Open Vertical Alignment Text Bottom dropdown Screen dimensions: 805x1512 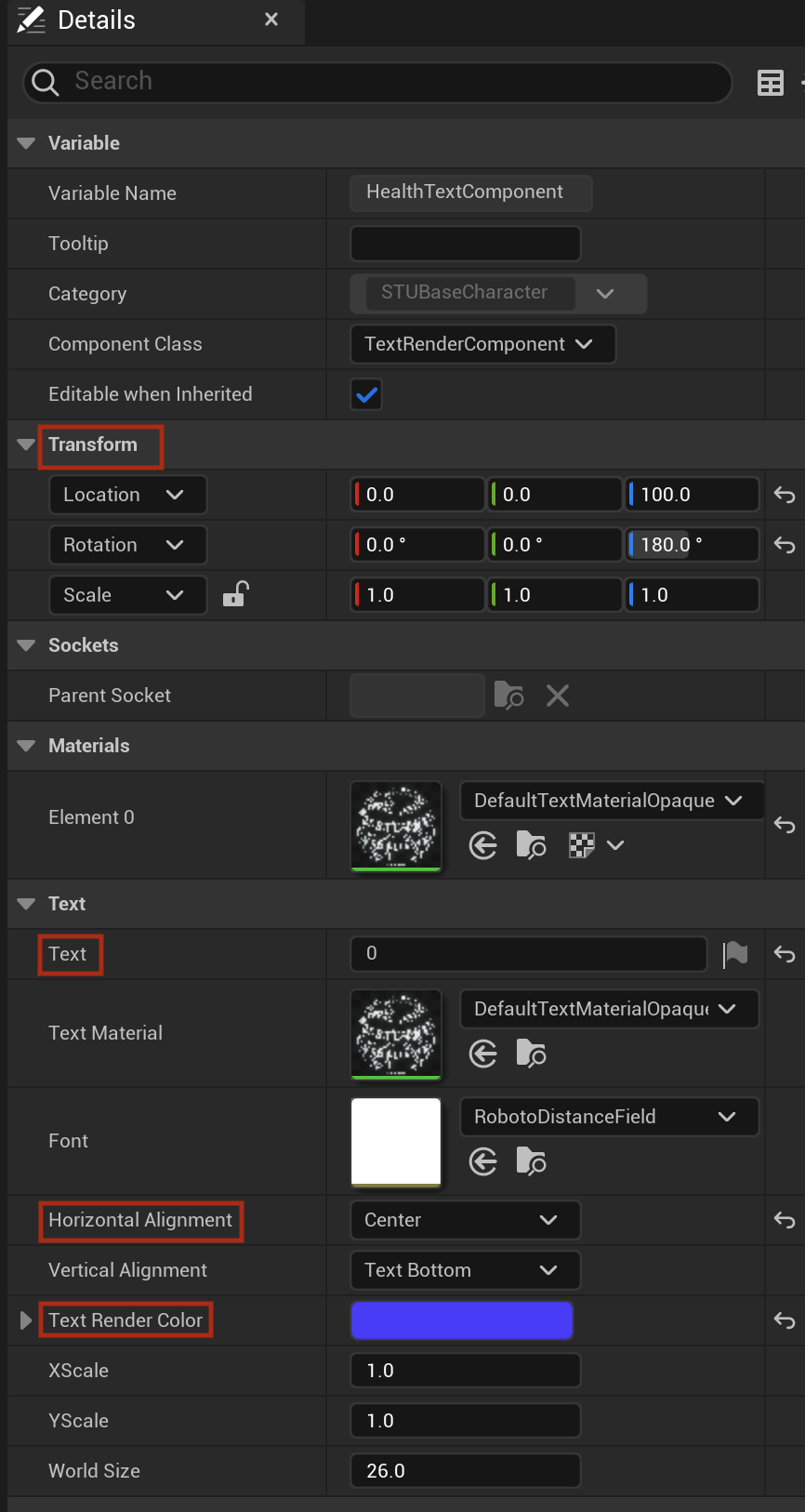[x=465, y=1270]
